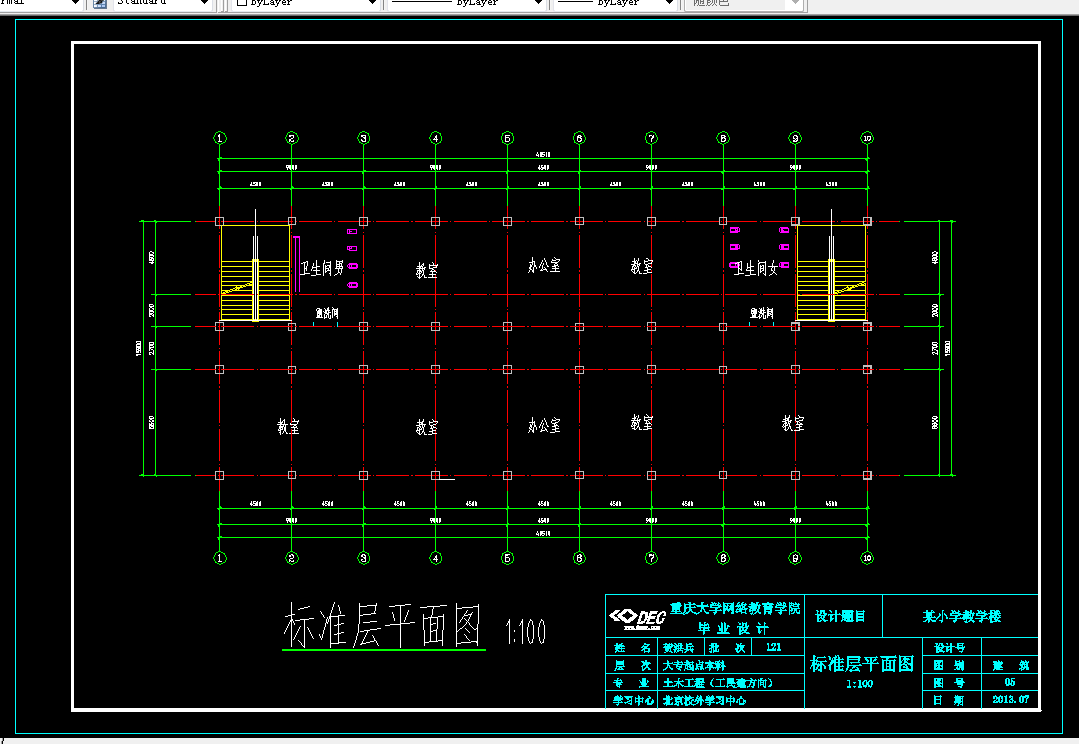Select lower 教室 label near axis 9
Image resolution: width=1079 pixels, height=744 pixels.
[793, 423]
